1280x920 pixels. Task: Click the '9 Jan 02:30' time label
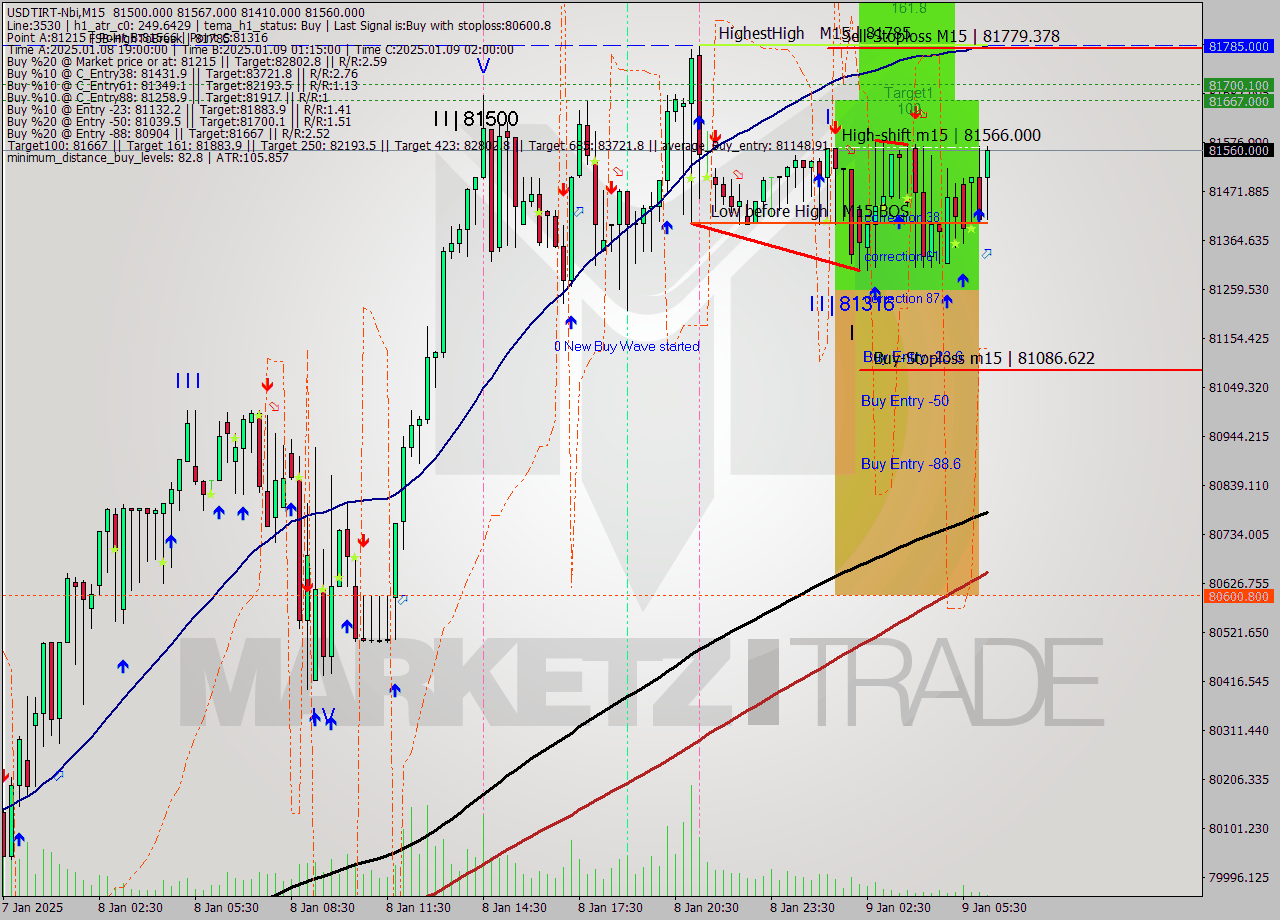coord(898,908)
